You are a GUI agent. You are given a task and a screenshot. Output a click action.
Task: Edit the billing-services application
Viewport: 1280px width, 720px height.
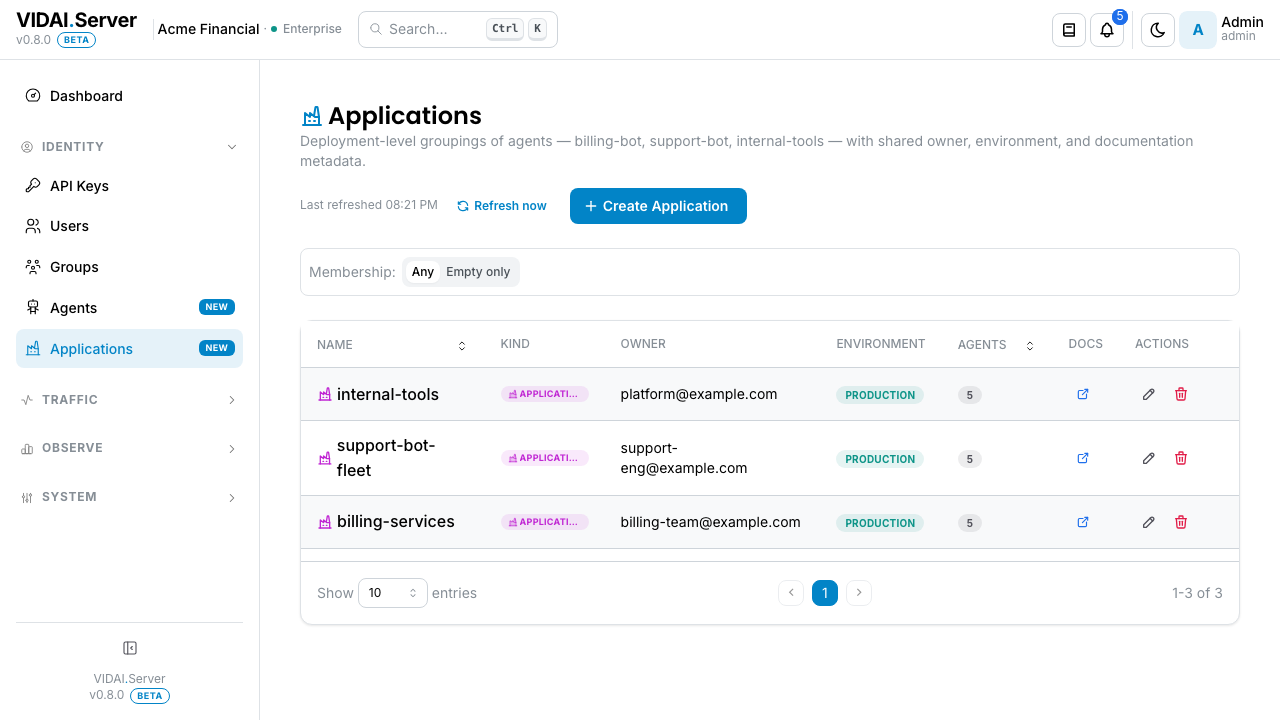tap(1149, 522)
